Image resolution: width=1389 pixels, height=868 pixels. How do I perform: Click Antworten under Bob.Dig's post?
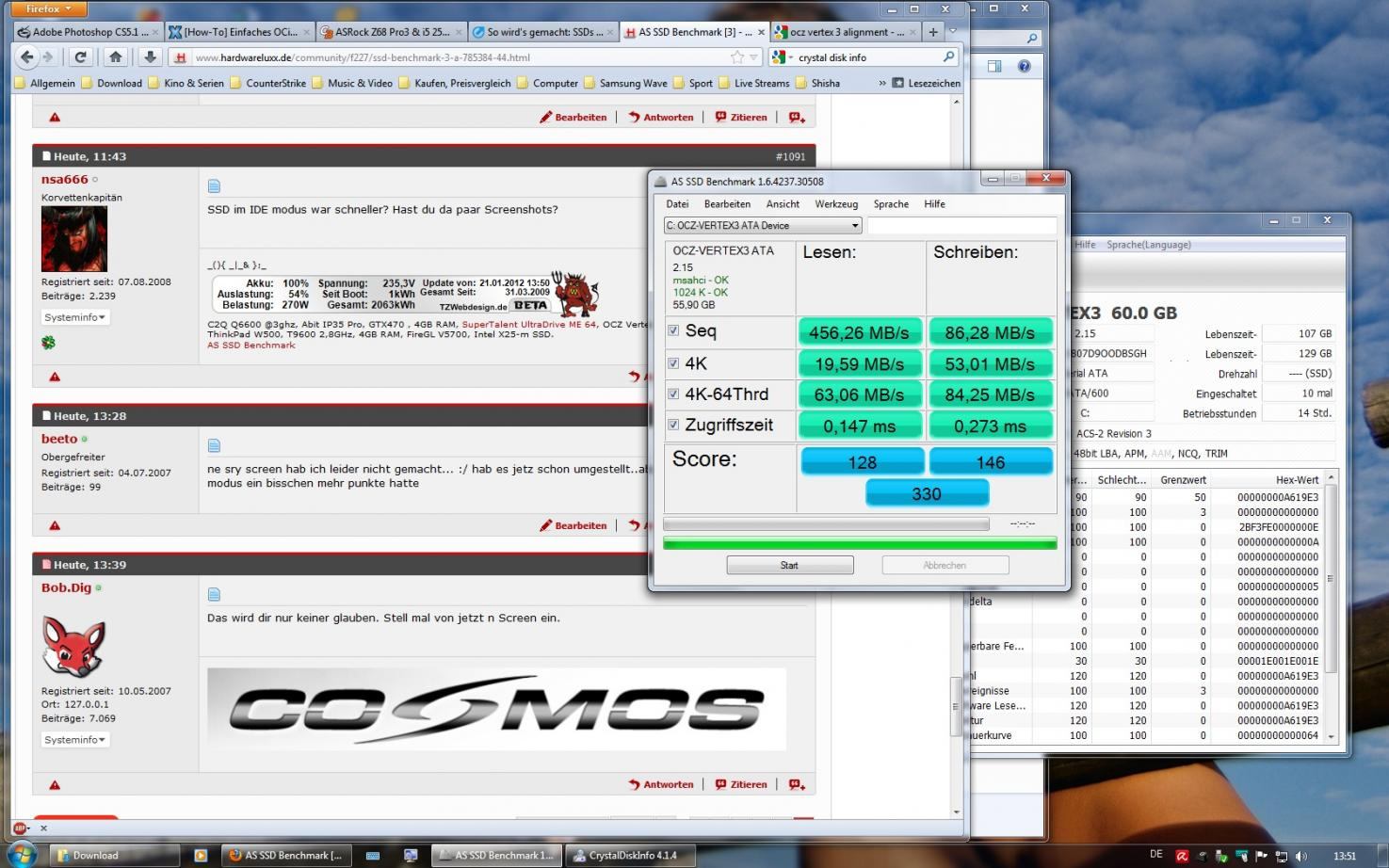pos(661,784)
